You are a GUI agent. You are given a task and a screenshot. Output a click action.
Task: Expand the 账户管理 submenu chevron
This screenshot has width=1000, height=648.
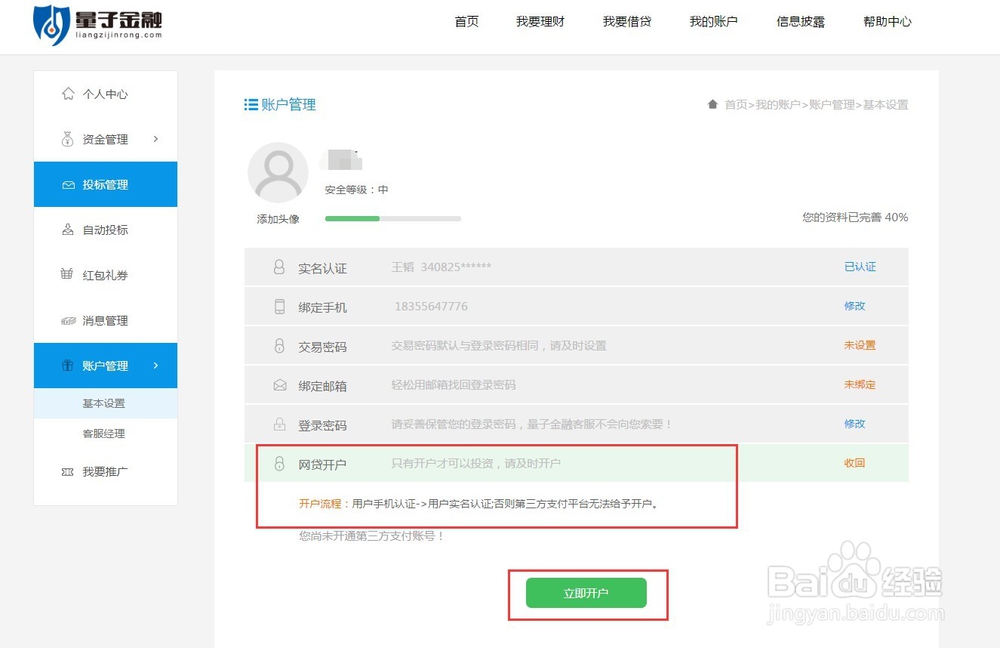click(x=155, y=365)
